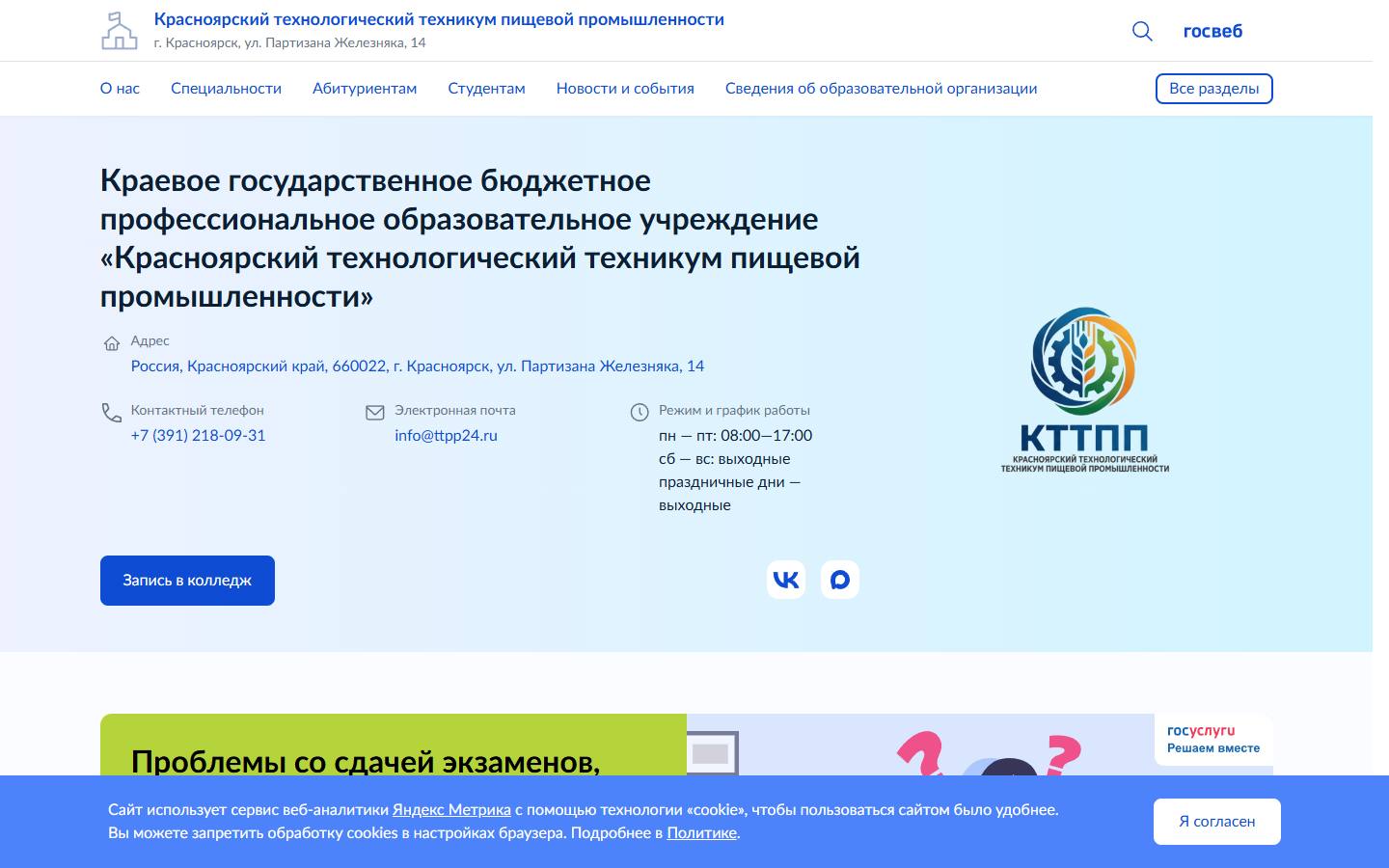
Task: Call the phone number +7 (391) 218-09-31
Action: [198, 435]
